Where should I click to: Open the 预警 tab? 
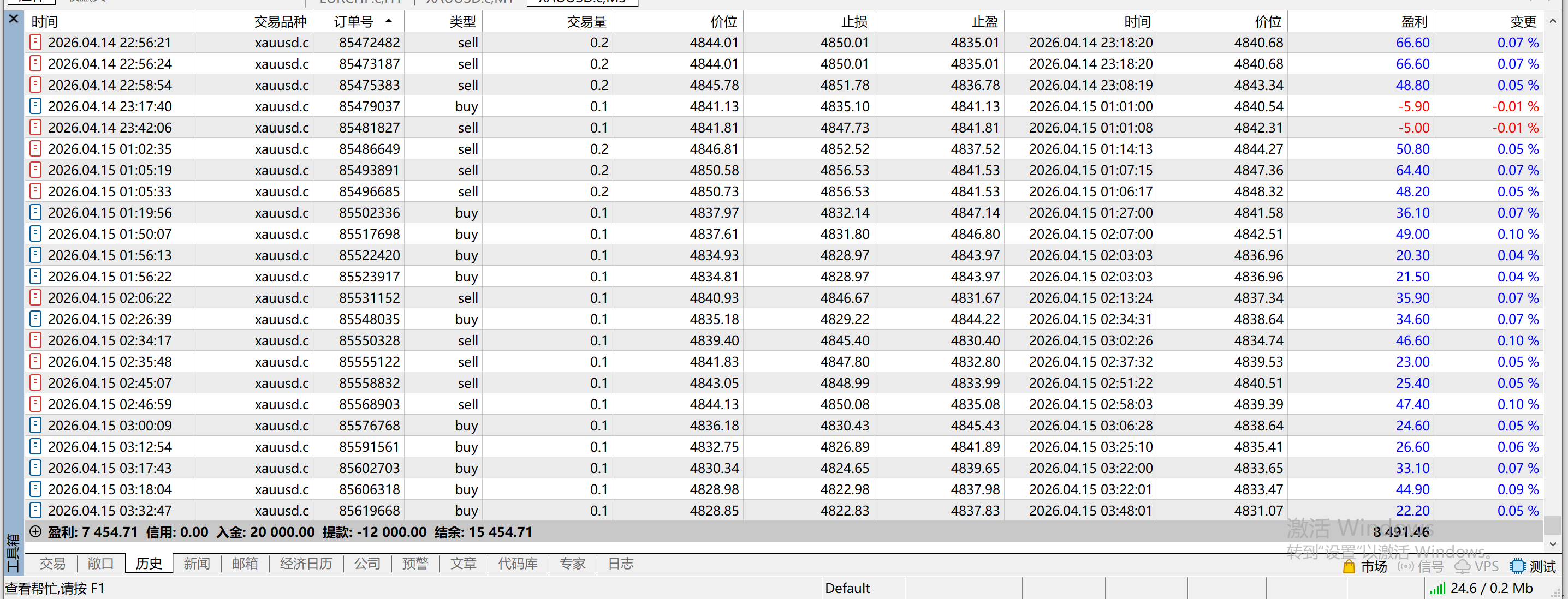click(x=415, y=564)
